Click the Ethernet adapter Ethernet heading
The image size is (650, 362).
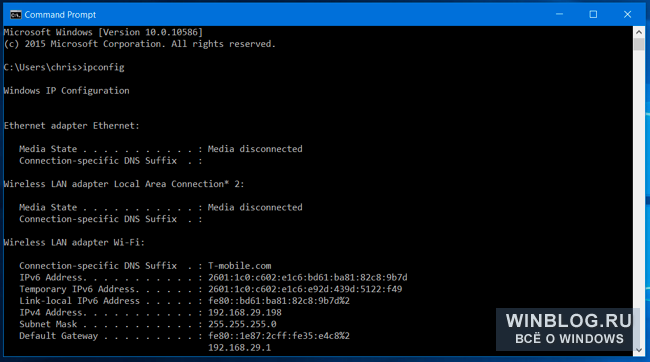tap(72, 126)
